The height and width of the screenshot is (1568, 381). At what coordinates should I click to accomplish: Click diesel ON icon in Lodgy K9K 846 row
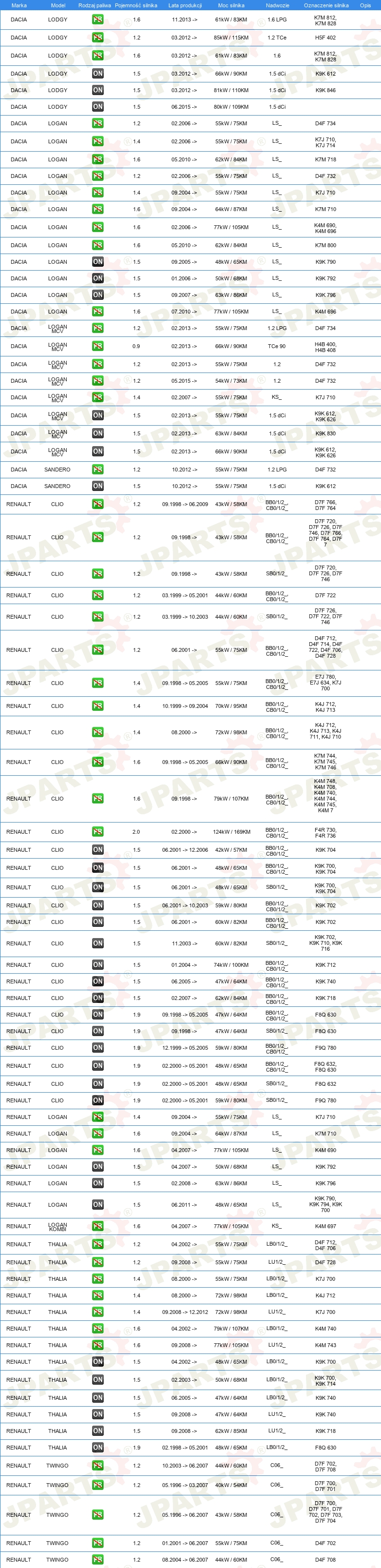(x=97, y=90)
